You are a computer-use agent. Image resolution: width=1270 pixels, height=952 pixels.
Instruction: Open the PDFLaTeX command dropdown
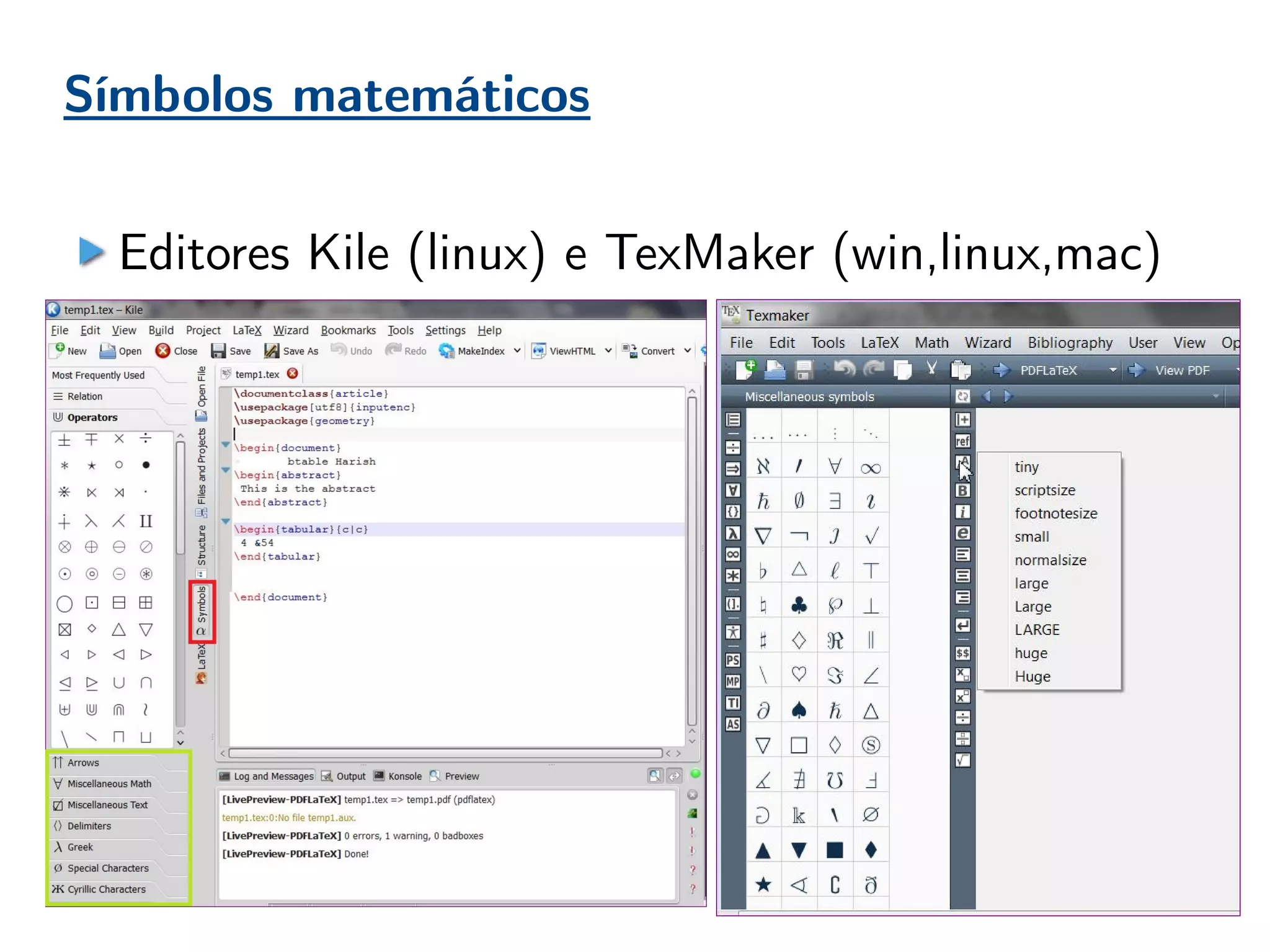point(1113,370)
